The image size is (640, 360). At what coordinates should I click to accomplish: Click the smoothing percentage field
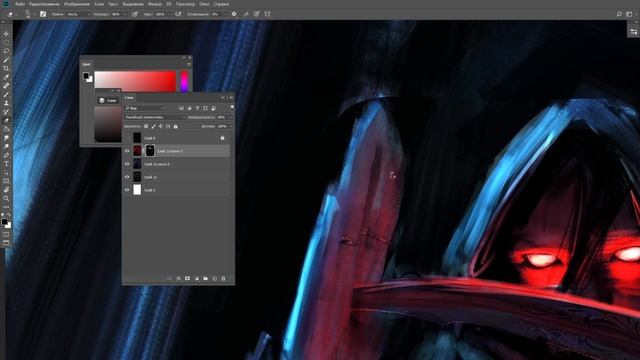pos(215,14)
